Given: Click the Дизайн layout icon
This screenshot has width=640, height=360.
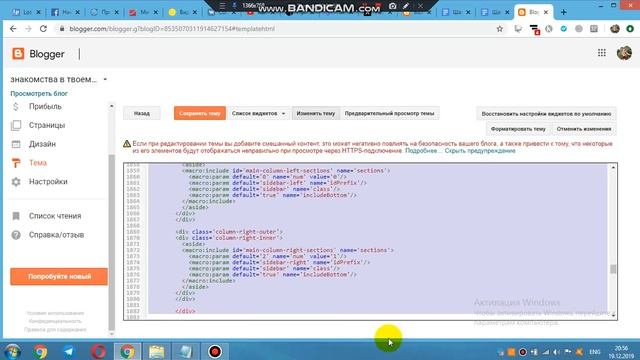Looking at the screenshot, I should pos(16,144).
